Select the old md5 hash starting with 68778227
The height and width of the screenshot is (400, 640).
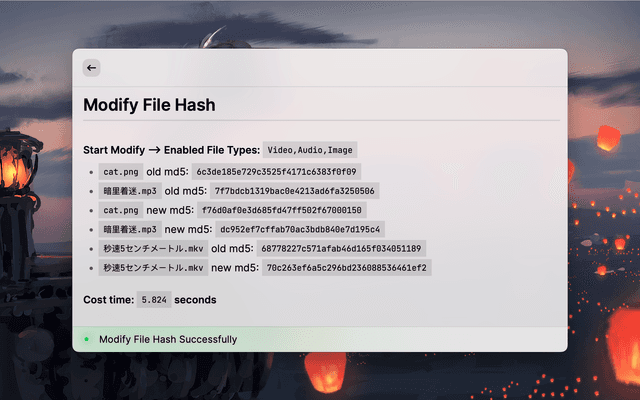[341, 248]
